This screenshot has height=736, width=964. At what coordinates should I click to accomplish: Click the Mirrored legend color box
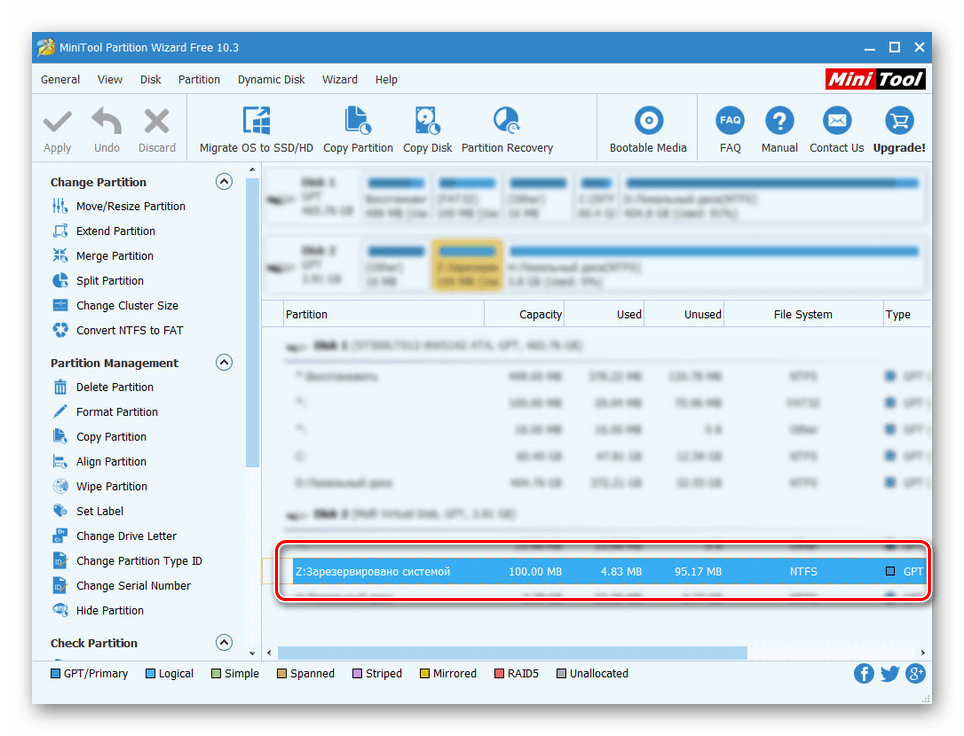coord(424,673)
